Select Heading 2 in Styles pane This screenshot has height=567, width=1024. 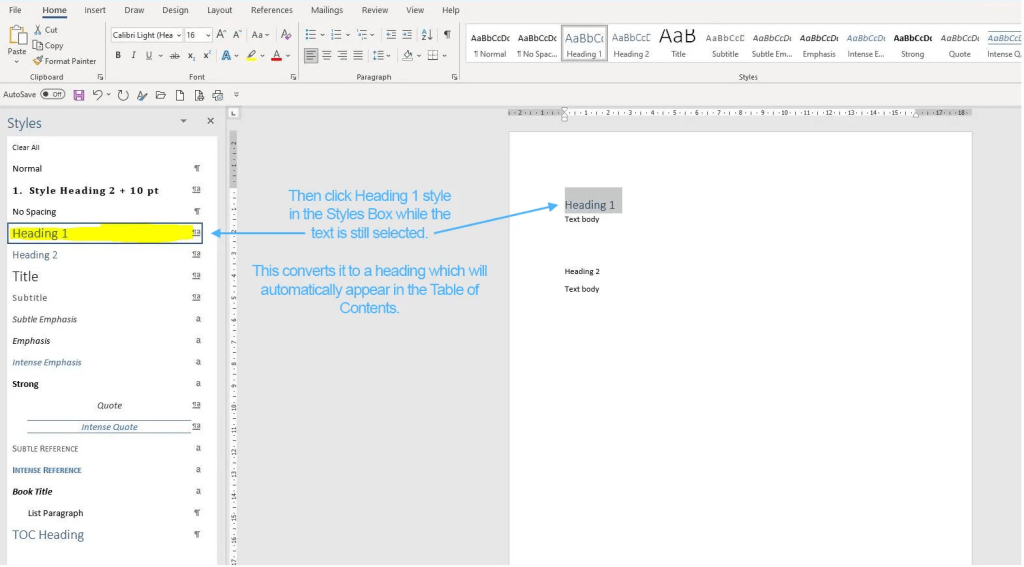pyautogui.click(x=105, y=255)
